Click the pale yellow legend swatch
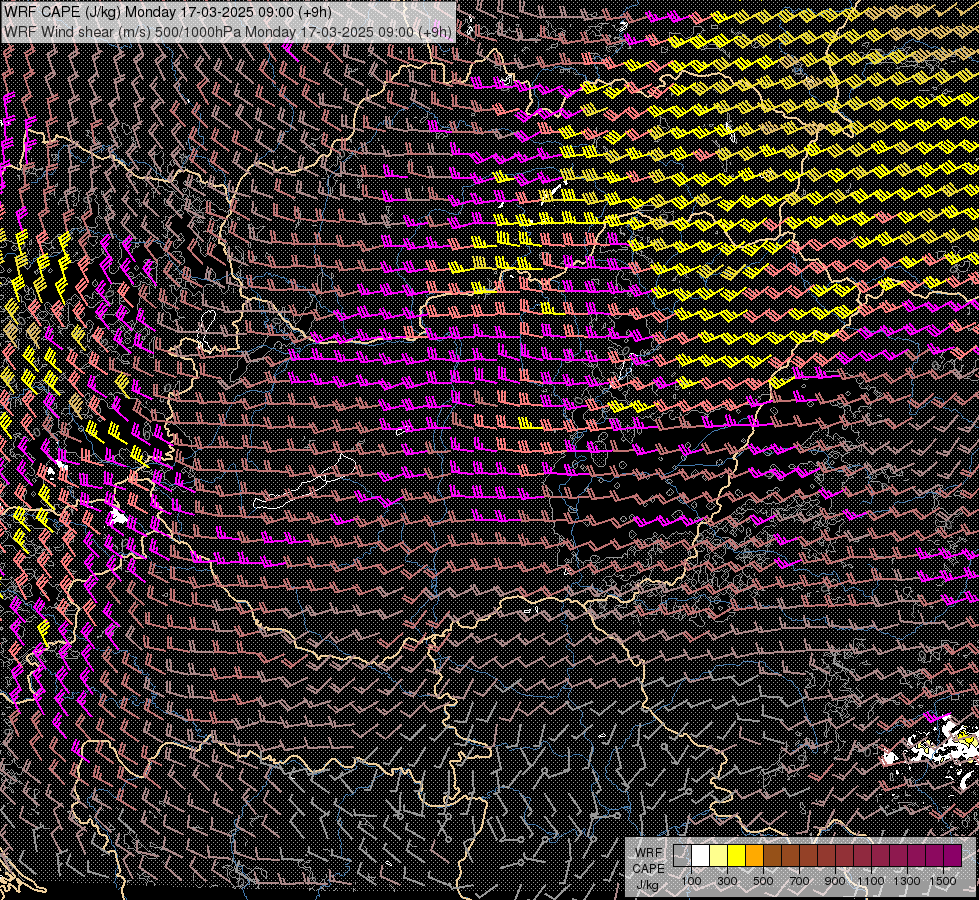The height and width of the screenshot is (900, 979). tap(719, 855)
